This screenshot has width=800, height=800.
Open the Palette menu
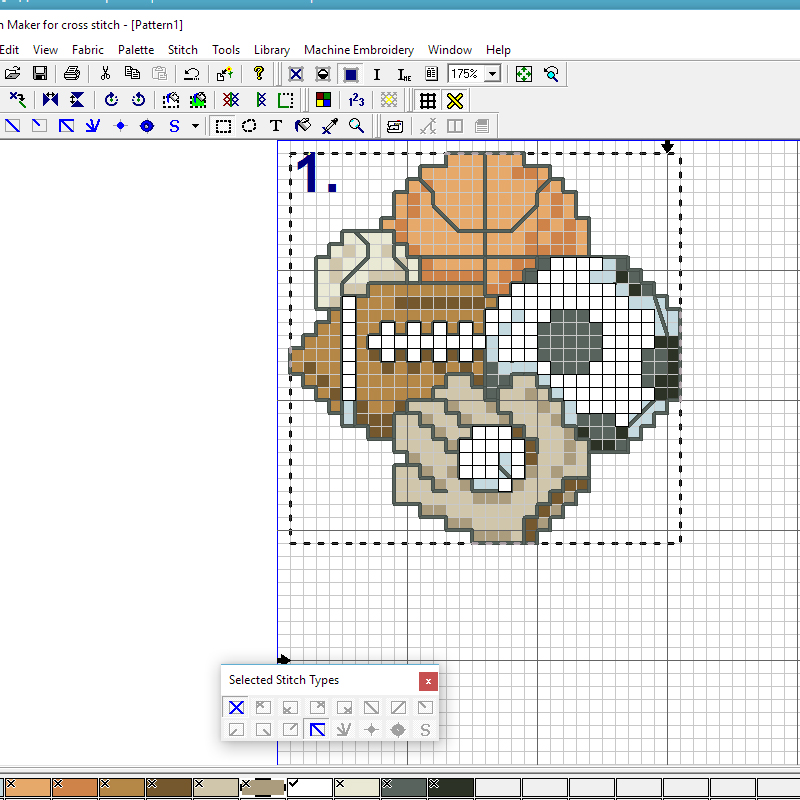136,49
